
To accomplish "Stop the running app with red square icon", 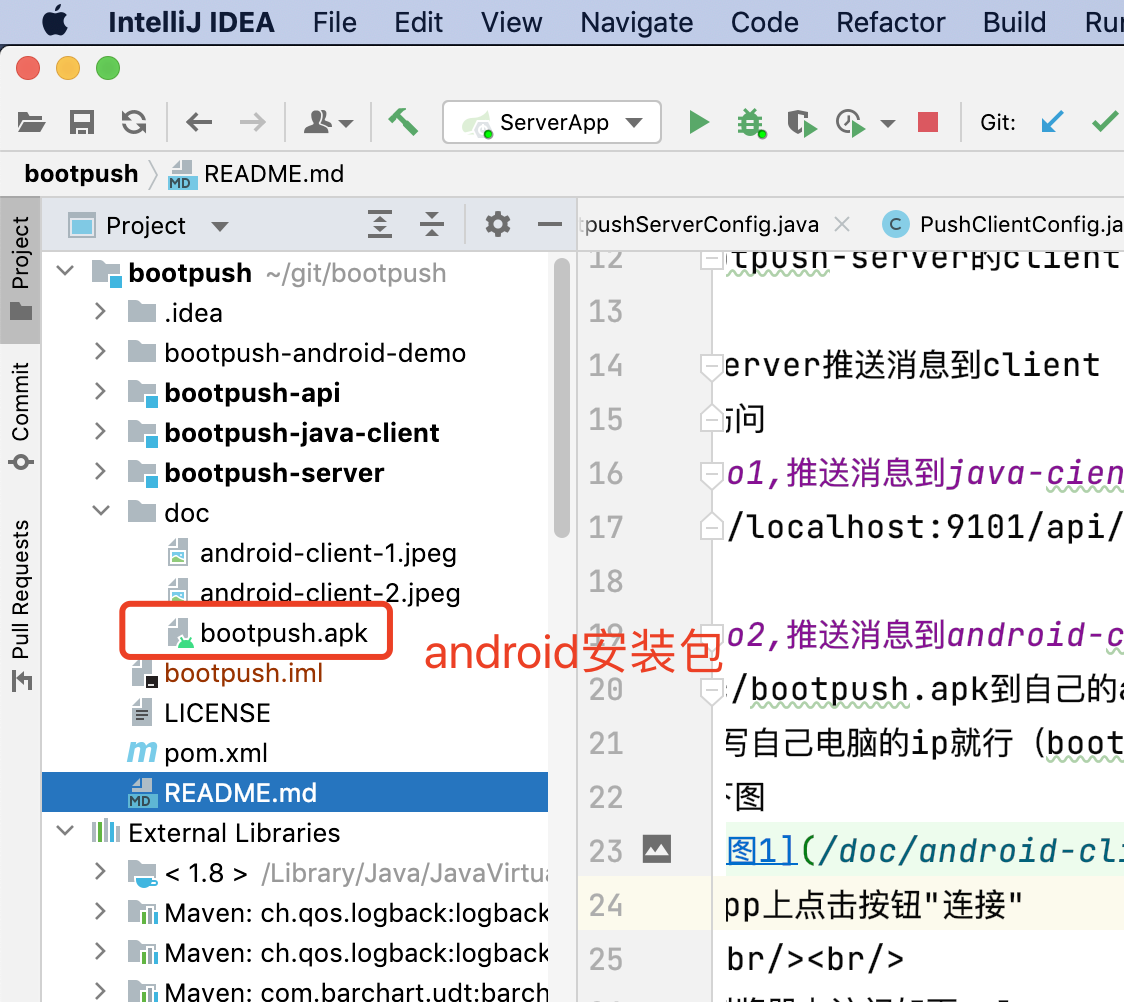I will point(927,121).
